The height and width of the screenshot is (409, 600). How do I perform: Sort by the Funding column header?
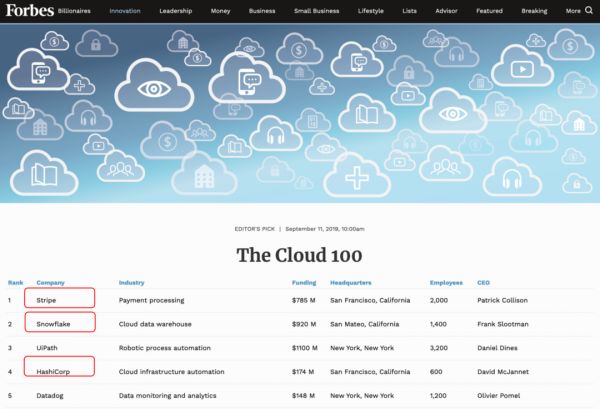point(304,283)
